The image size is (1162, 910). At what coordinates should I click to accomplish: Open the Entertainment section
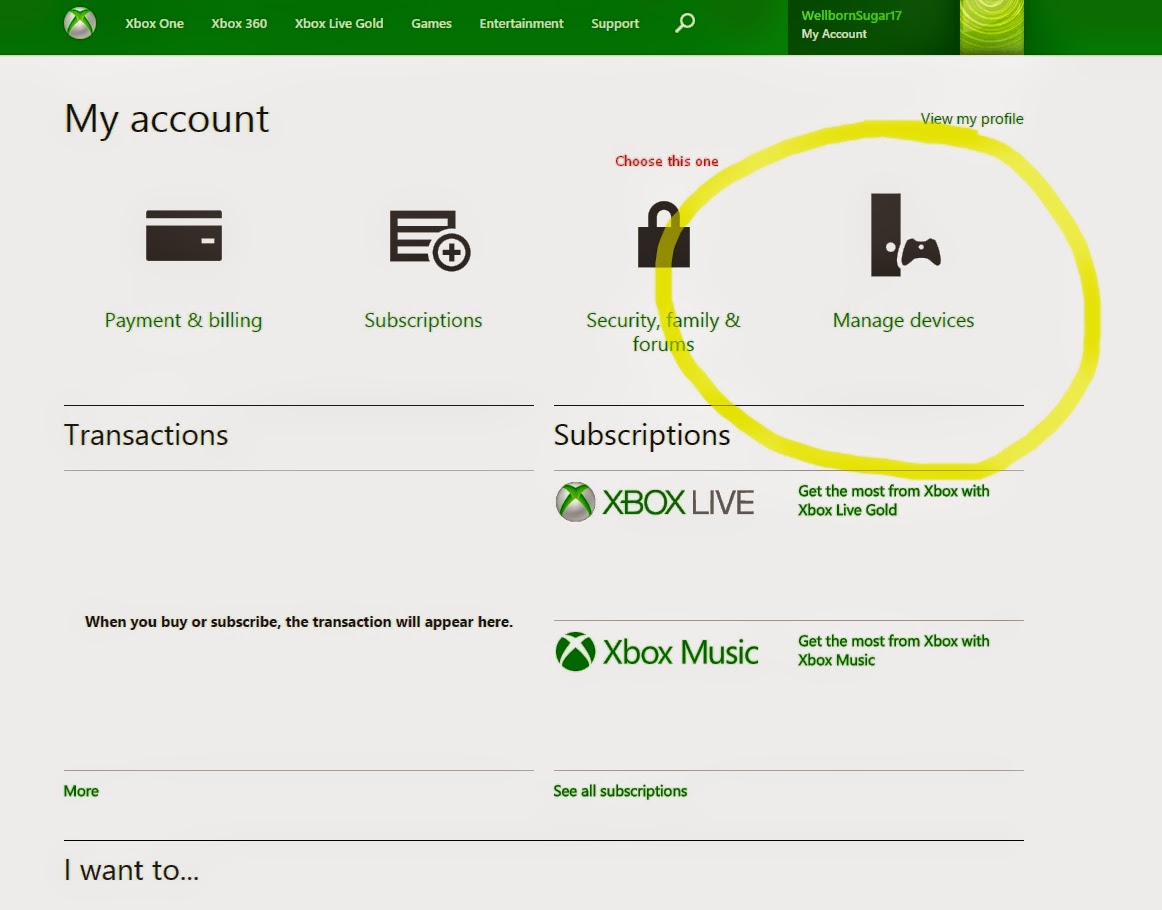pos(521,23)
